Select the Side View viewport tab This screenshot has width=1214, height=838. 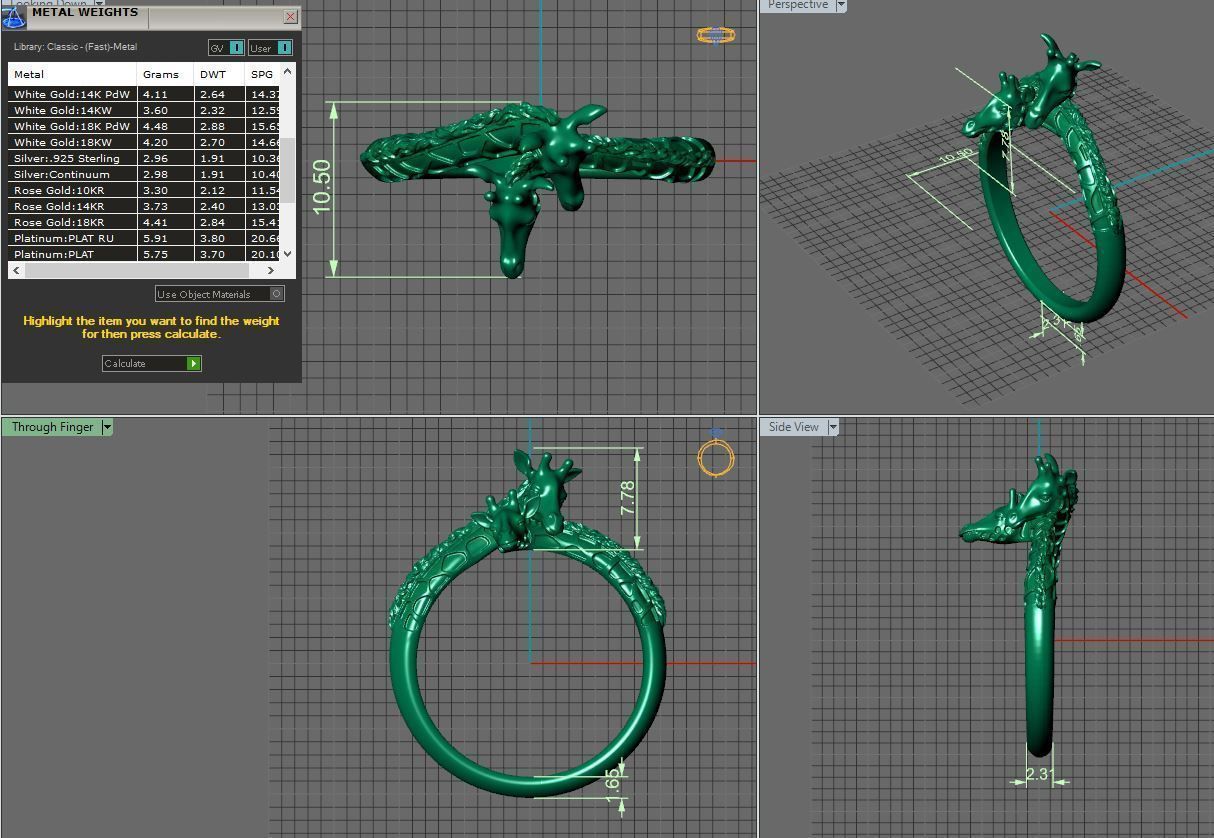point(793,427)
